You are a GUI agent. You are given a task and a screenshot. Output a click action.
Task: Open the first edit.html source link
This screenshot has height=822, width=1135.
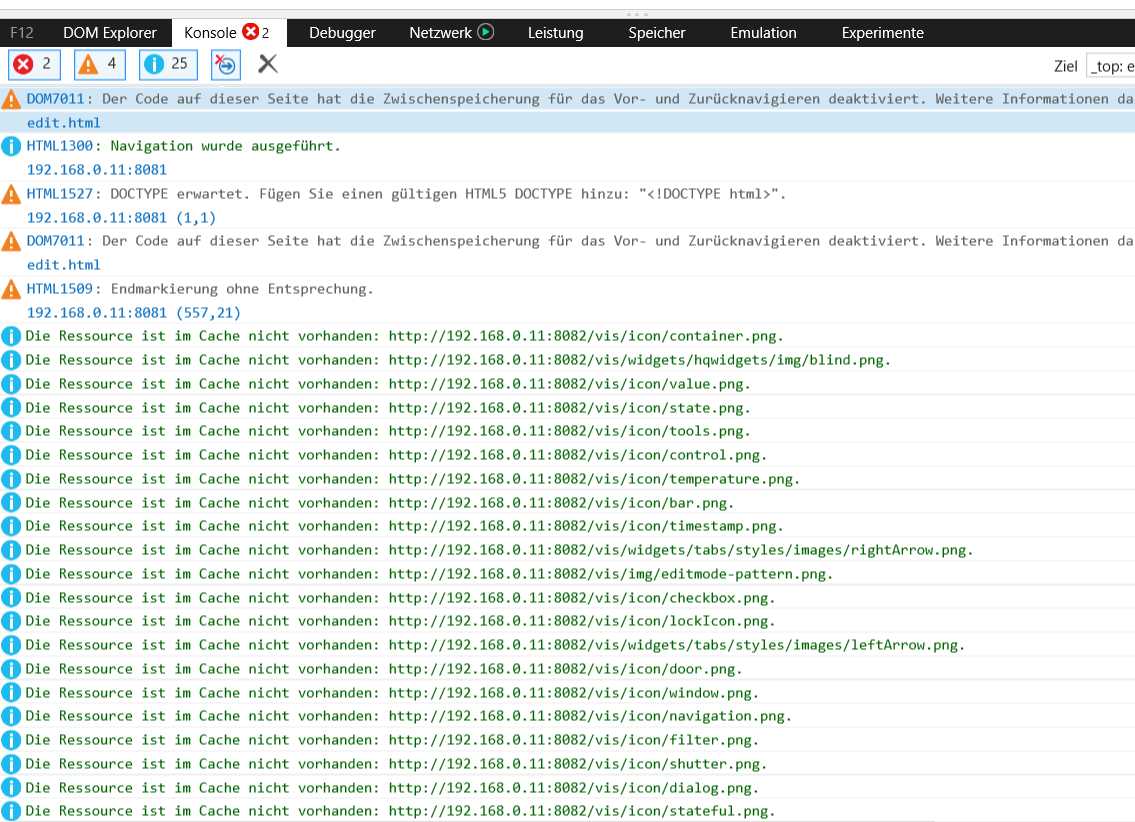(63, 123)
